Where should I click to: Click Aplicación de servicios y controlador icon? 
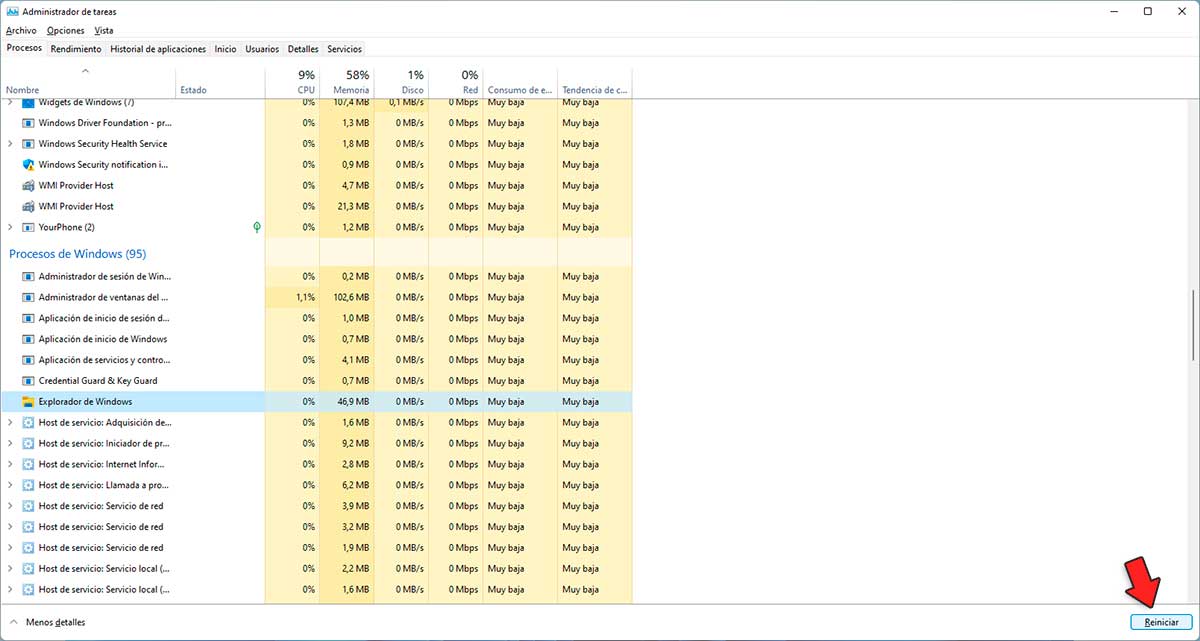pos(28,360)
